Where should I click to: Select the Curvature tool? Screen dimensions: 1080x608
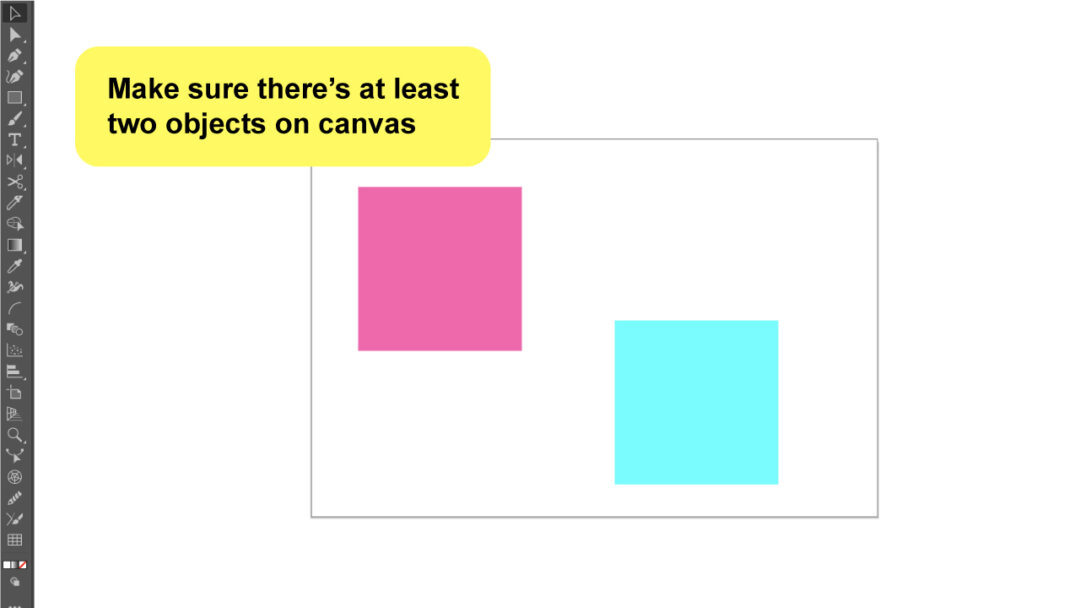click(x=14, y=76)
